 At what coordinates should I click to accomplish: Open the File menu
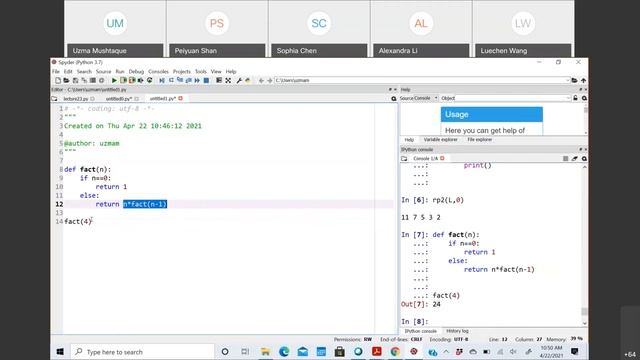pyautogui.click(x=56, y=71)
